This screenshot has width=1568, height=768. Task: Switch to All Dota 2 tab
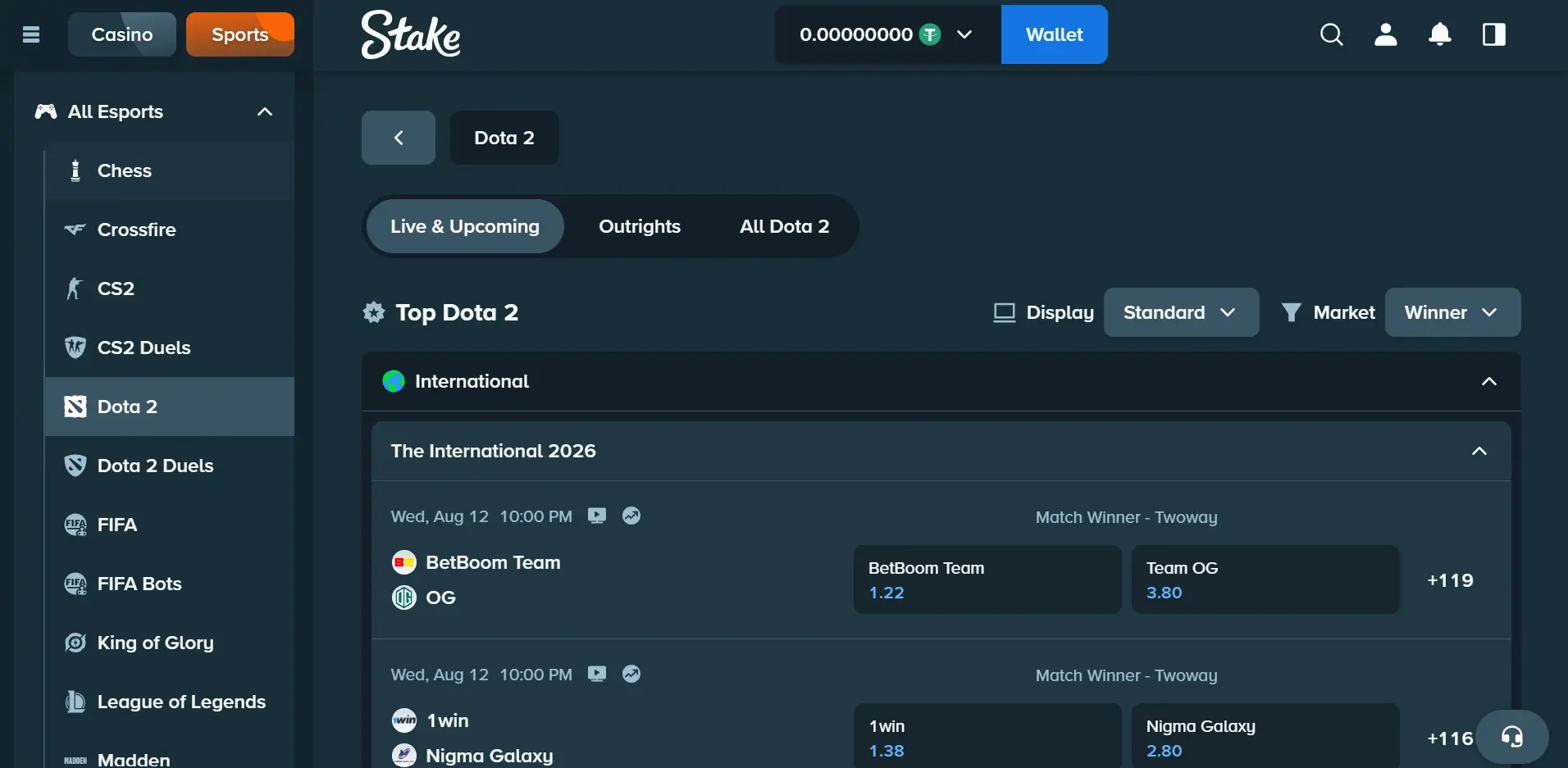tap(784, 226)
